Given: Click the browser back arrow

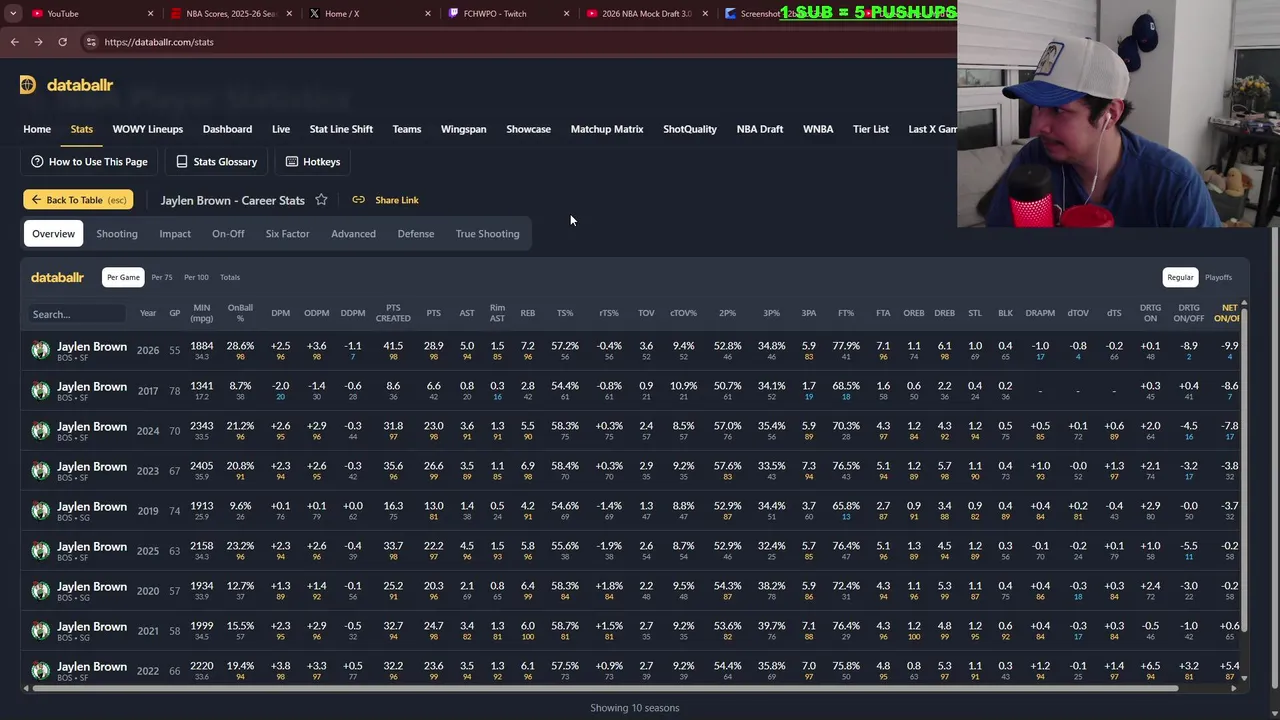Looking at the screenshot, I should point(14,42).
